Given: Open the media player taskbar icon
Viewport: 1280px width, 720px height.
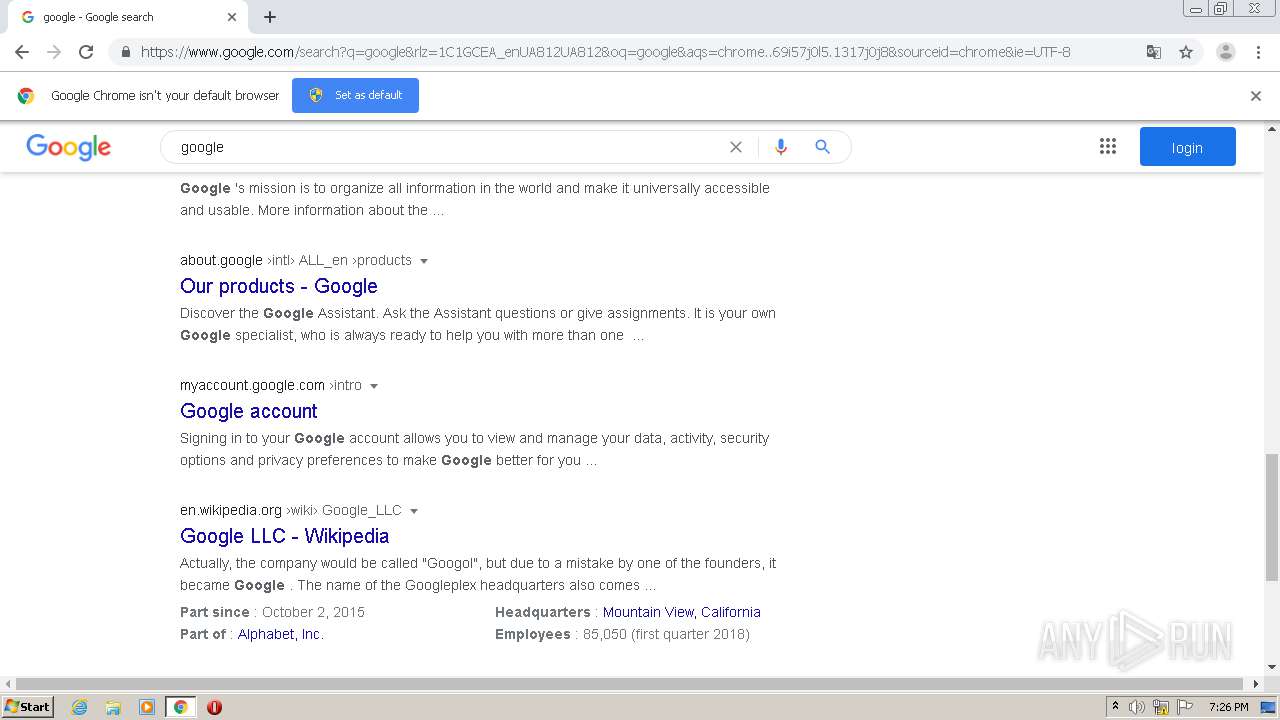Looking at the screenshot, I should (x=147, y=707).
